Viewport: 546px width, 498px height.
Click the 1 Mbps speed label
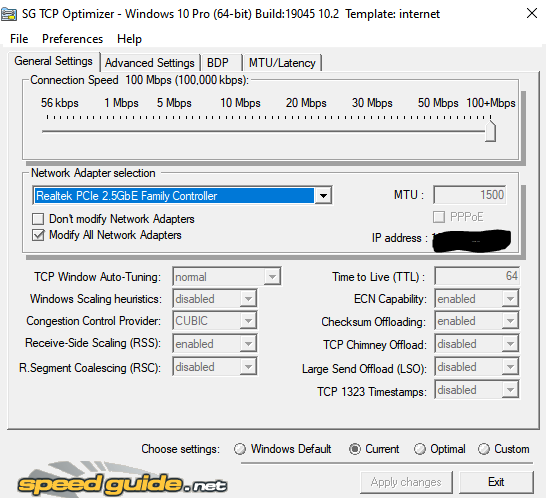[x=121, y=103]
